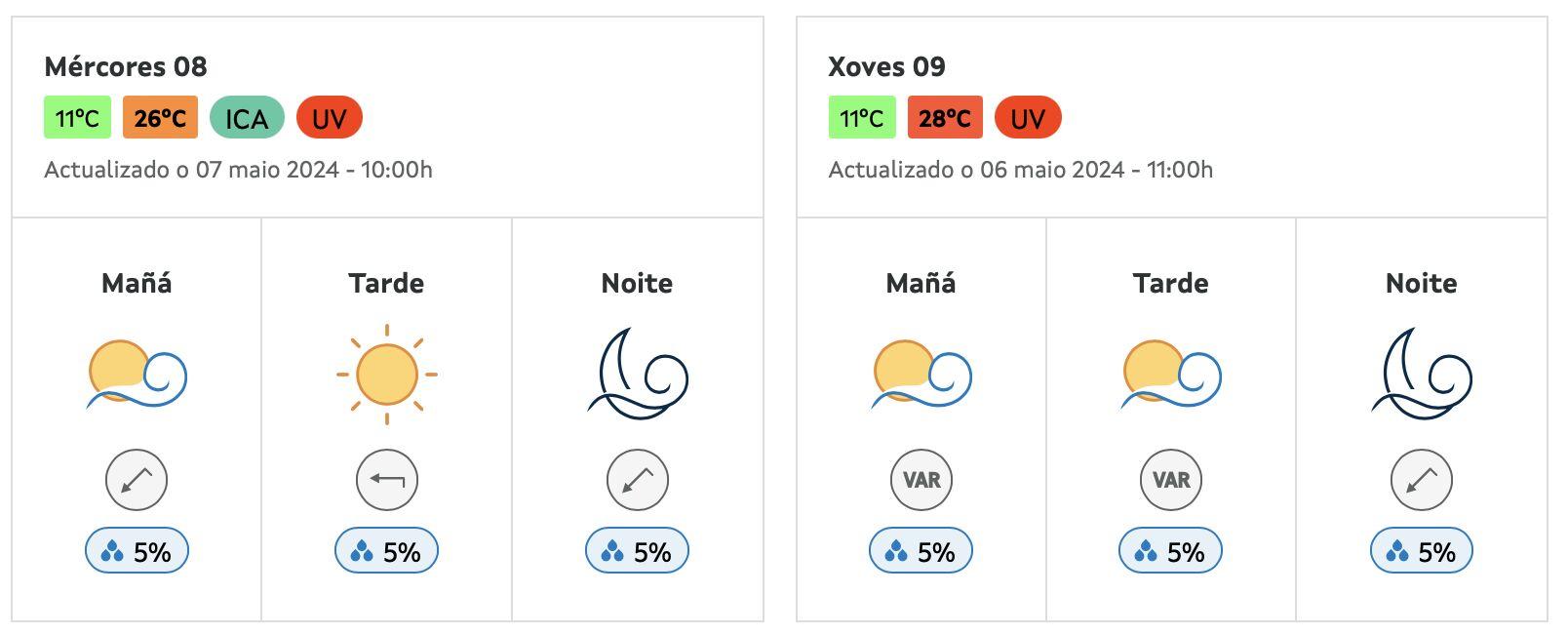Select the Noite column on Xoves
The width and height of the screenshot is (1568, 634).
pos(1423,284)
